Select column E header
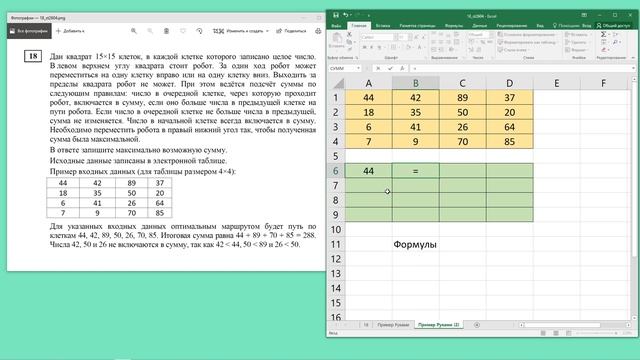Viewport: 640px width, 360px height. (x=556, y=83)
